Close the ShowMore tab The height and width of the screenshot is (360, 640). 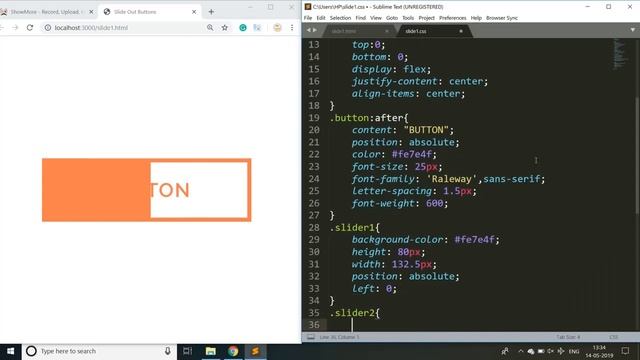[91, 12]
